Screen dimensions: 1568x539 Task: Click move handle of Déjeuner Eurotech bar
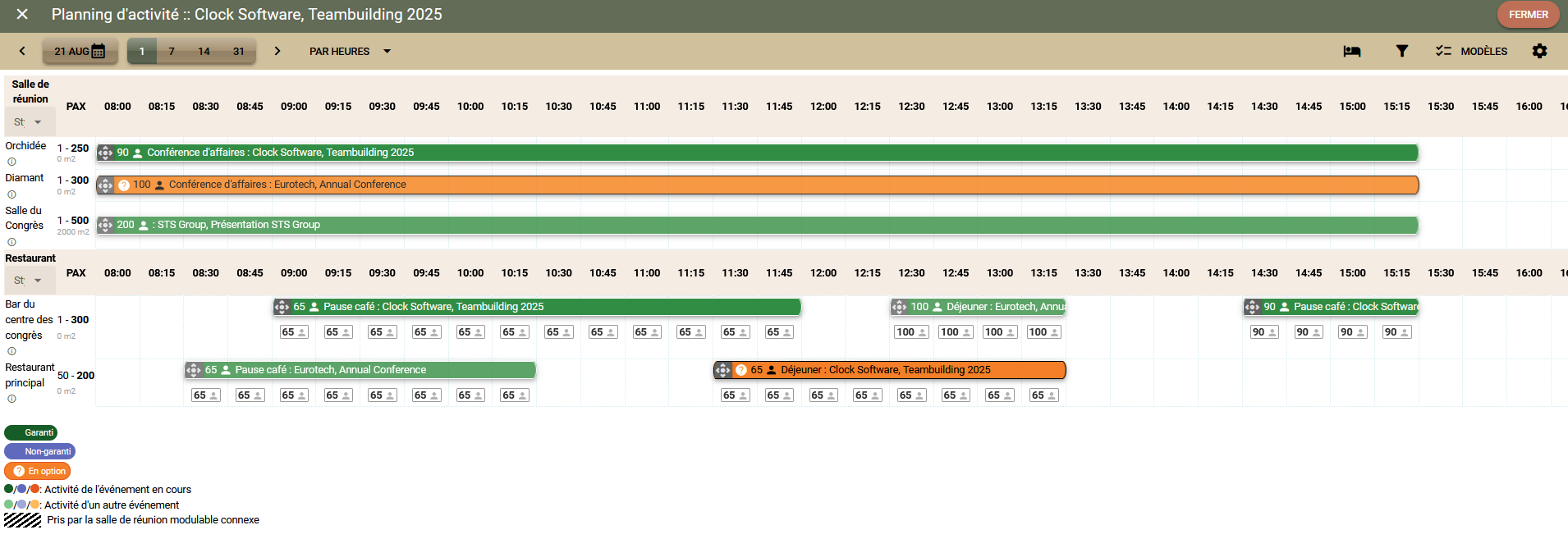899,307
